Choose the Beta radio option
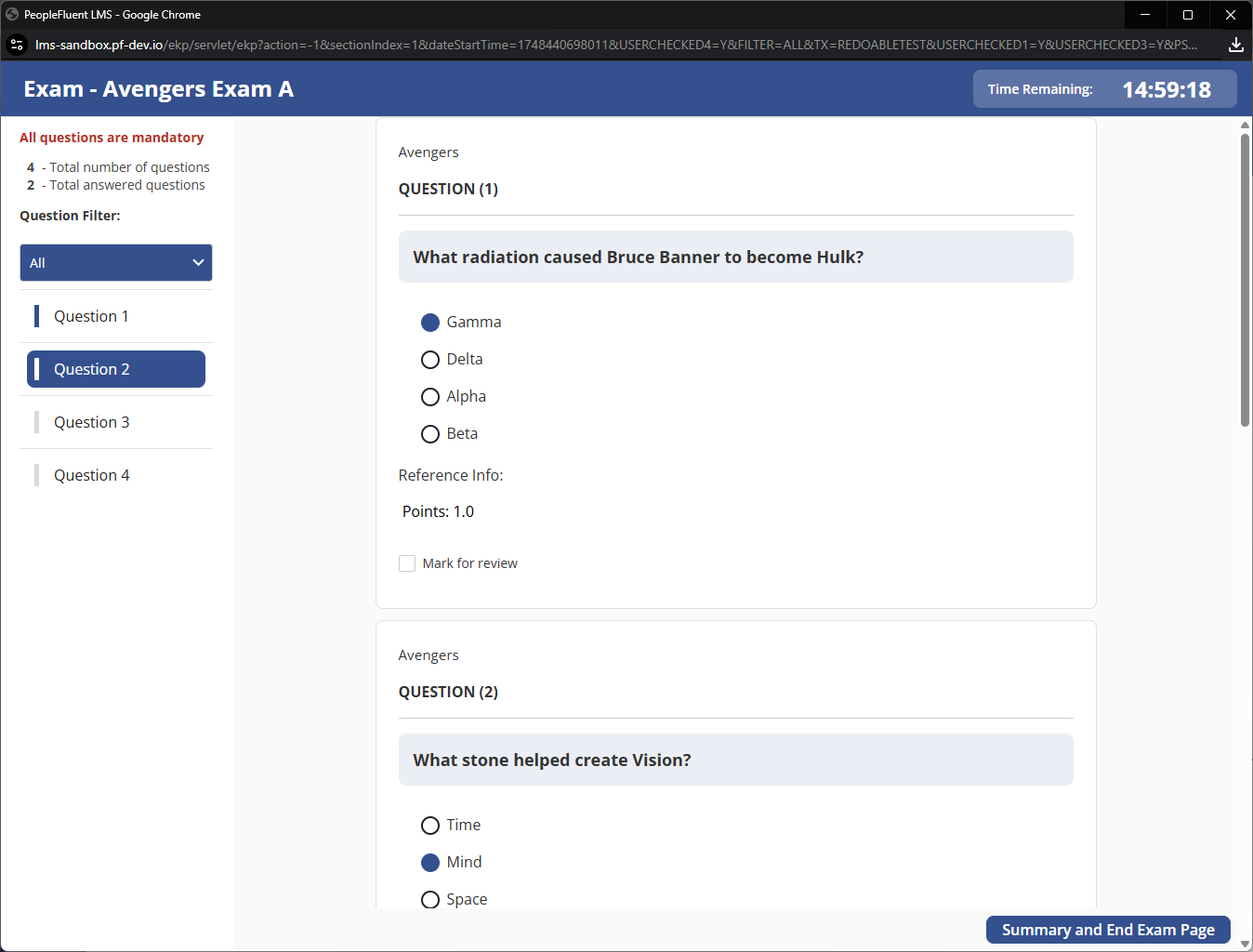 pos(430,434)
